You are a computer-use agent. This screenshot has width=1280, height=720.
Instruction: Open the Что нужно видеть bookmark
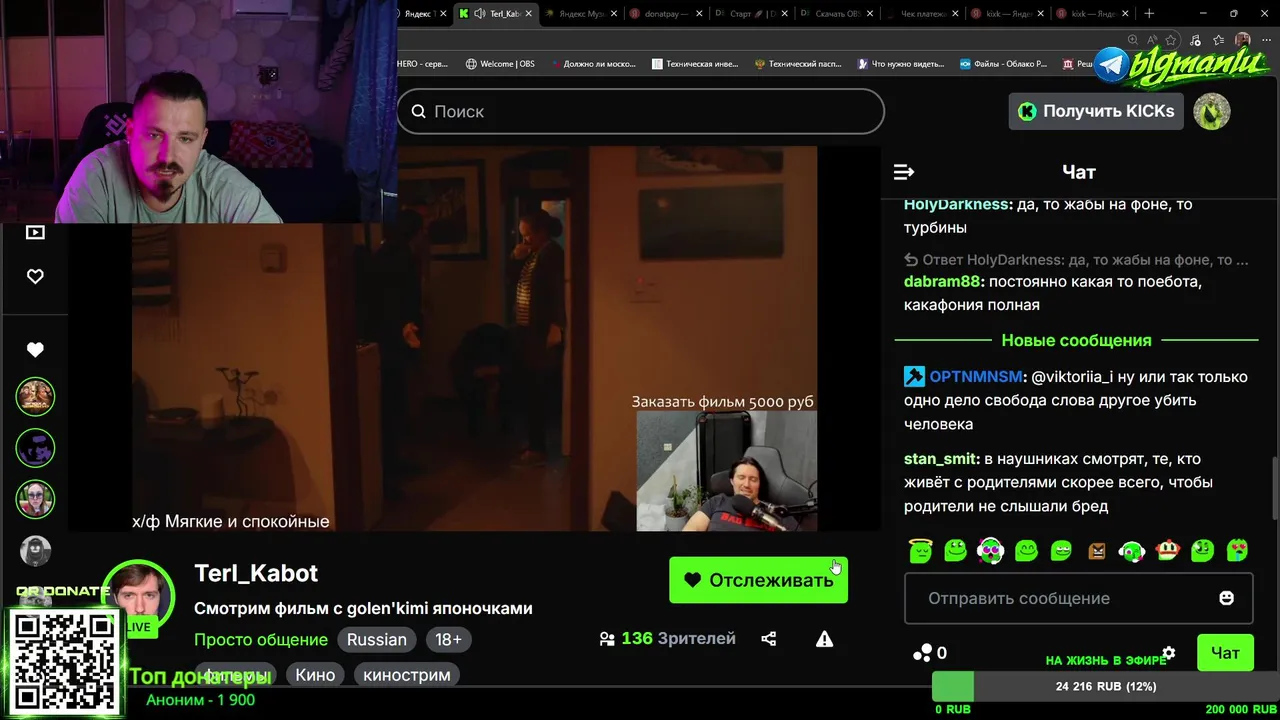[901, 64]
